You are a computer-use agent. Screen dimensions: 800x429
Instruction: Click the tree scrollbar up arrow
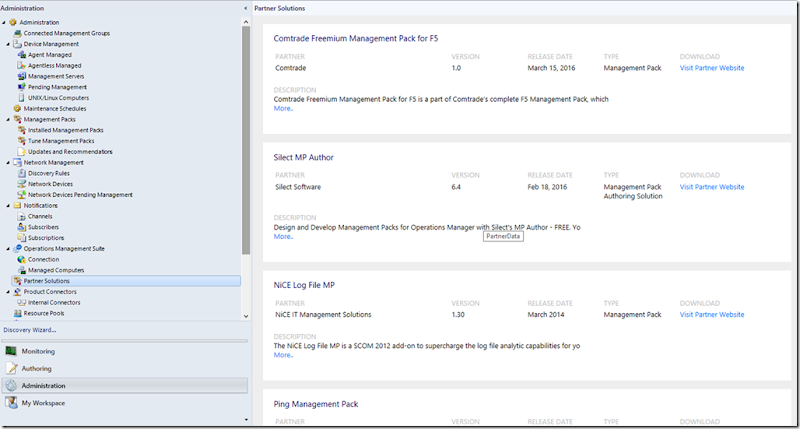[246, 22]
